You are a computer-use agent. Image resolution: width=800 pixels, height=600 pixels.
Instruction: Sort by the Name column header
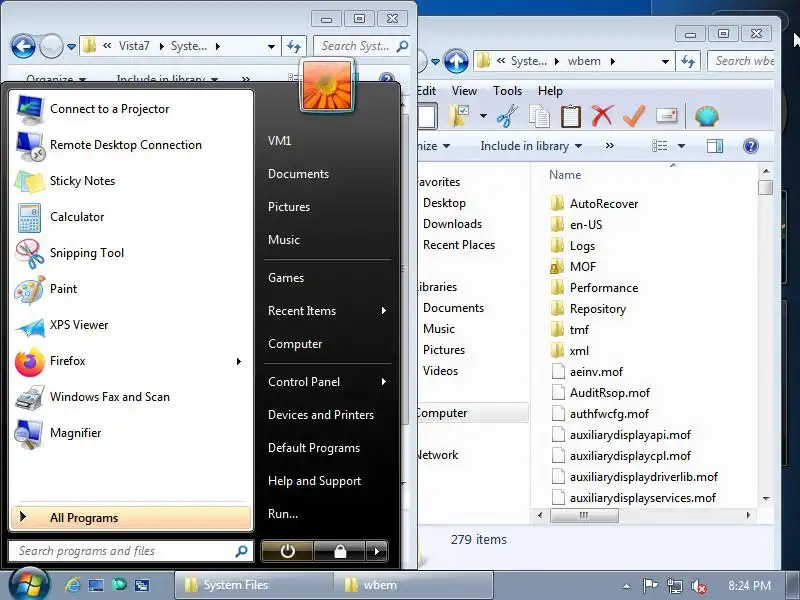tap(565, 175)
